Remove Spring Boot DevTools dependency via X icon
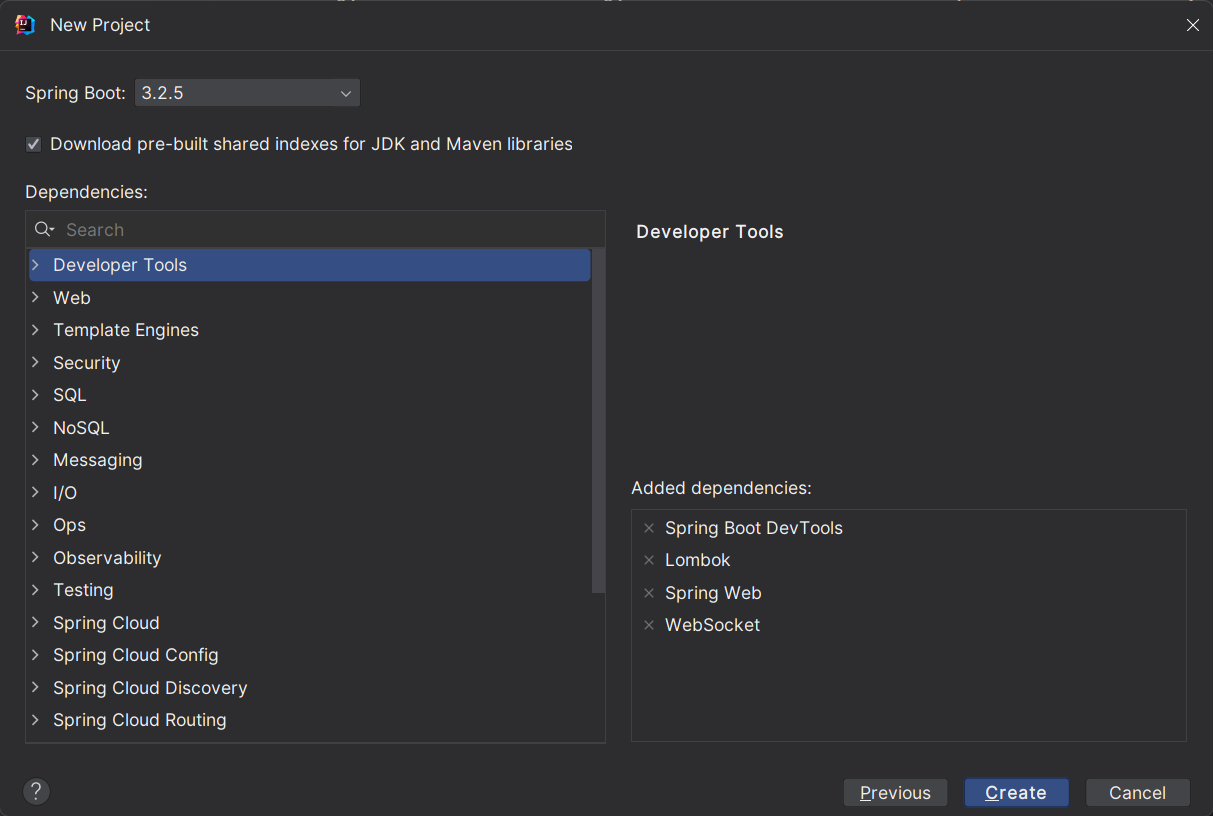The image size is (1213, 816). (649, 528)
